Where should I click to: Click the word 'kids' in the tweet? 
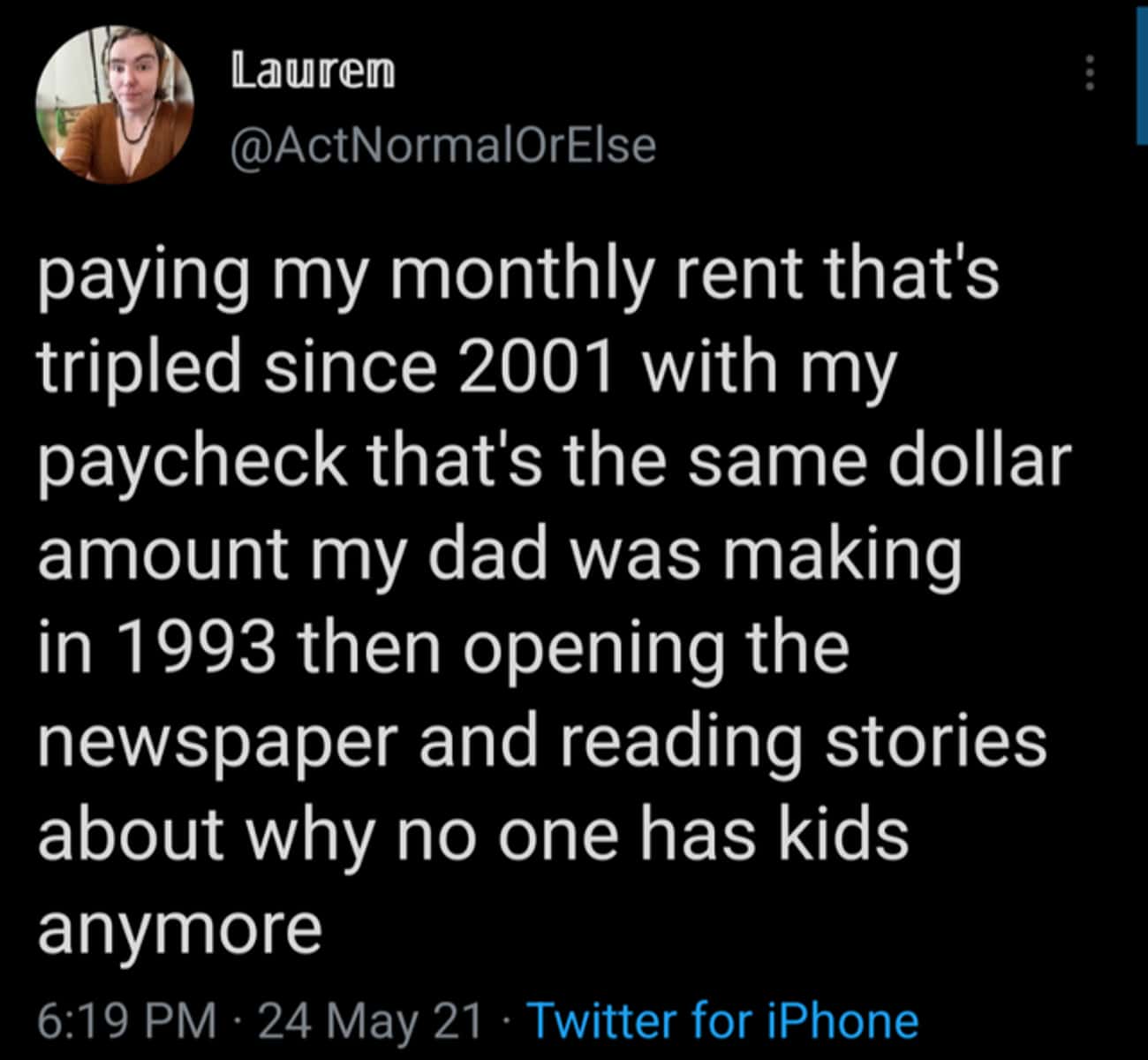pos(843,833)
